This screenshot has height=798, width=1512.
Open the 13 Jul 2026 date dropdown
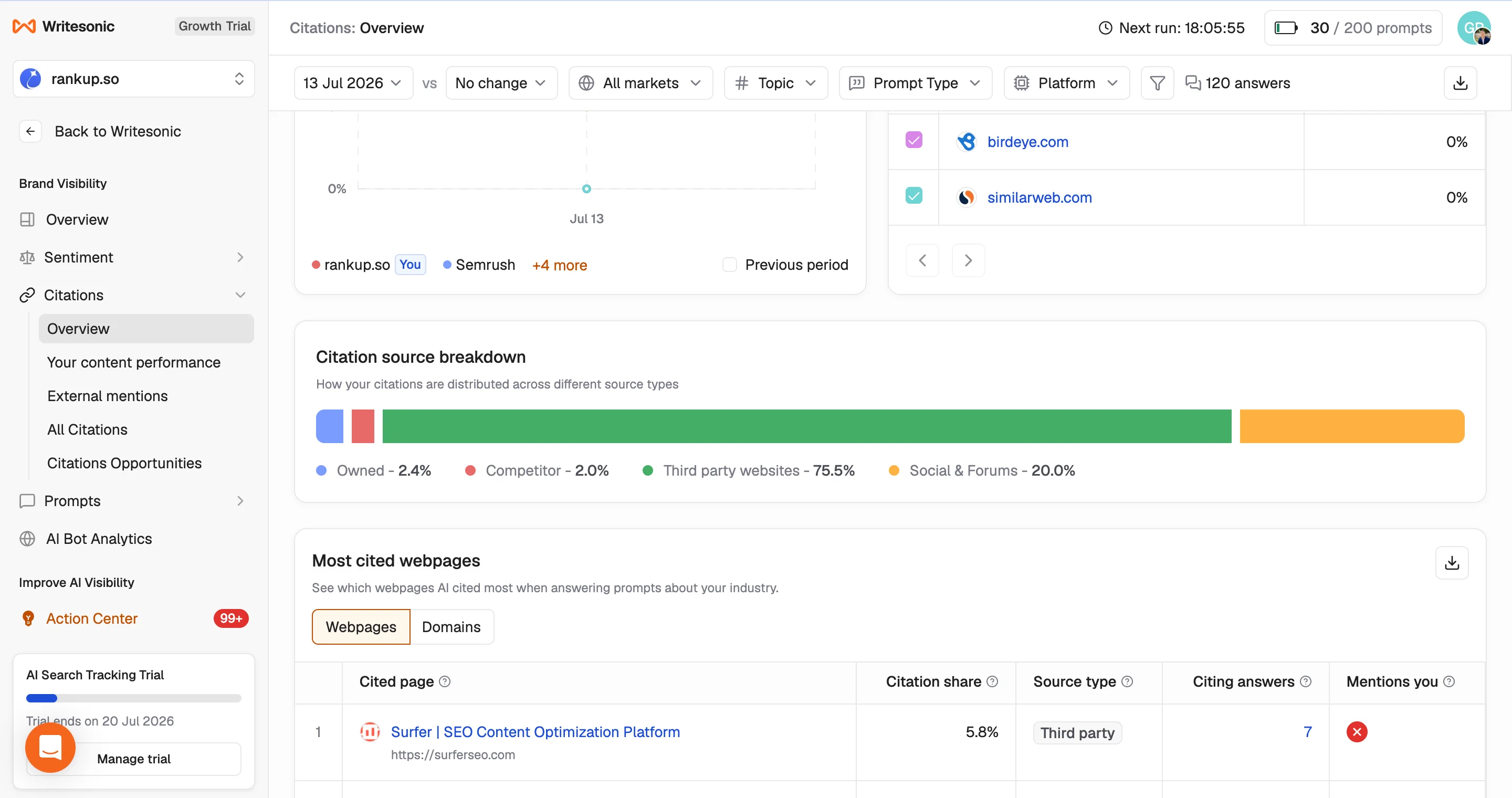click(353, 83)
